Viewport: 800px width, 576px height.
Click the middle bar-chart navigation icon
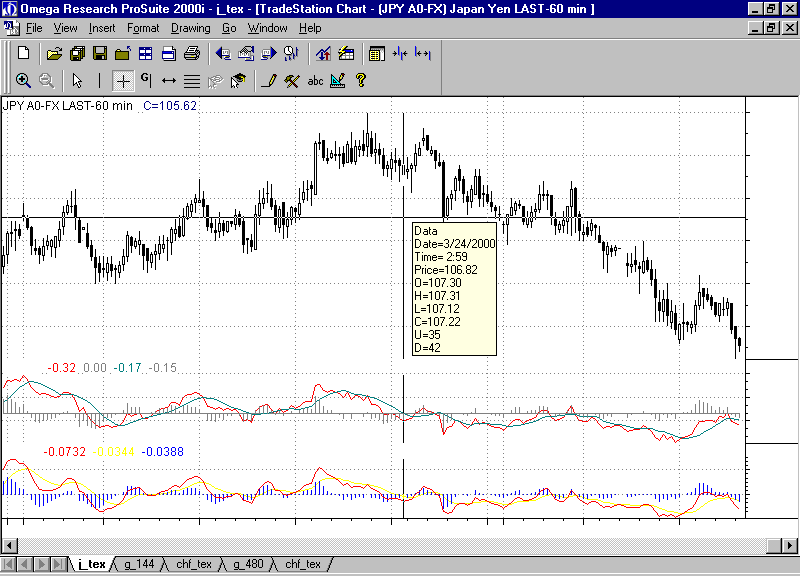(246, 54)
